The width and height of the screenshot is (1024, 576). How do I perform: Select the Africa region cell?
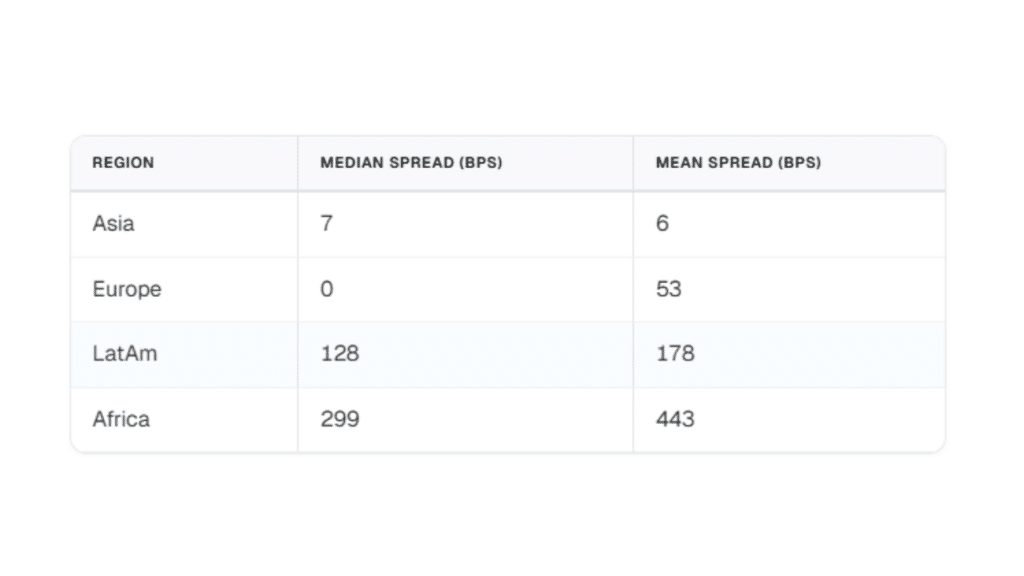[x=121, y=419]
